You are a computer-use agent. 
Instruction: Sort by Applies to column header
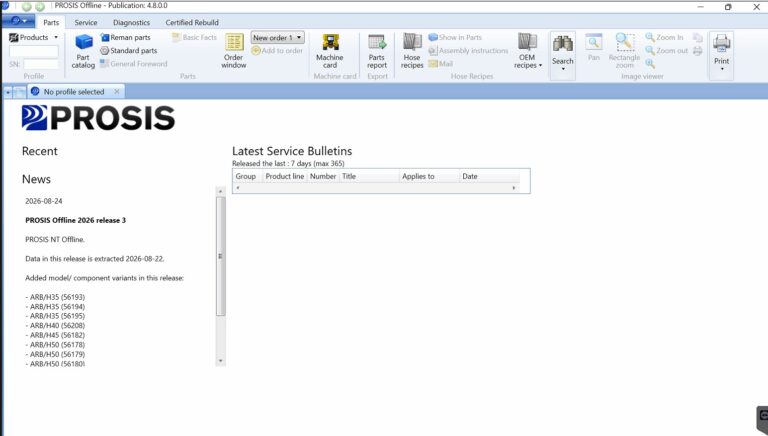pos(430,176)
